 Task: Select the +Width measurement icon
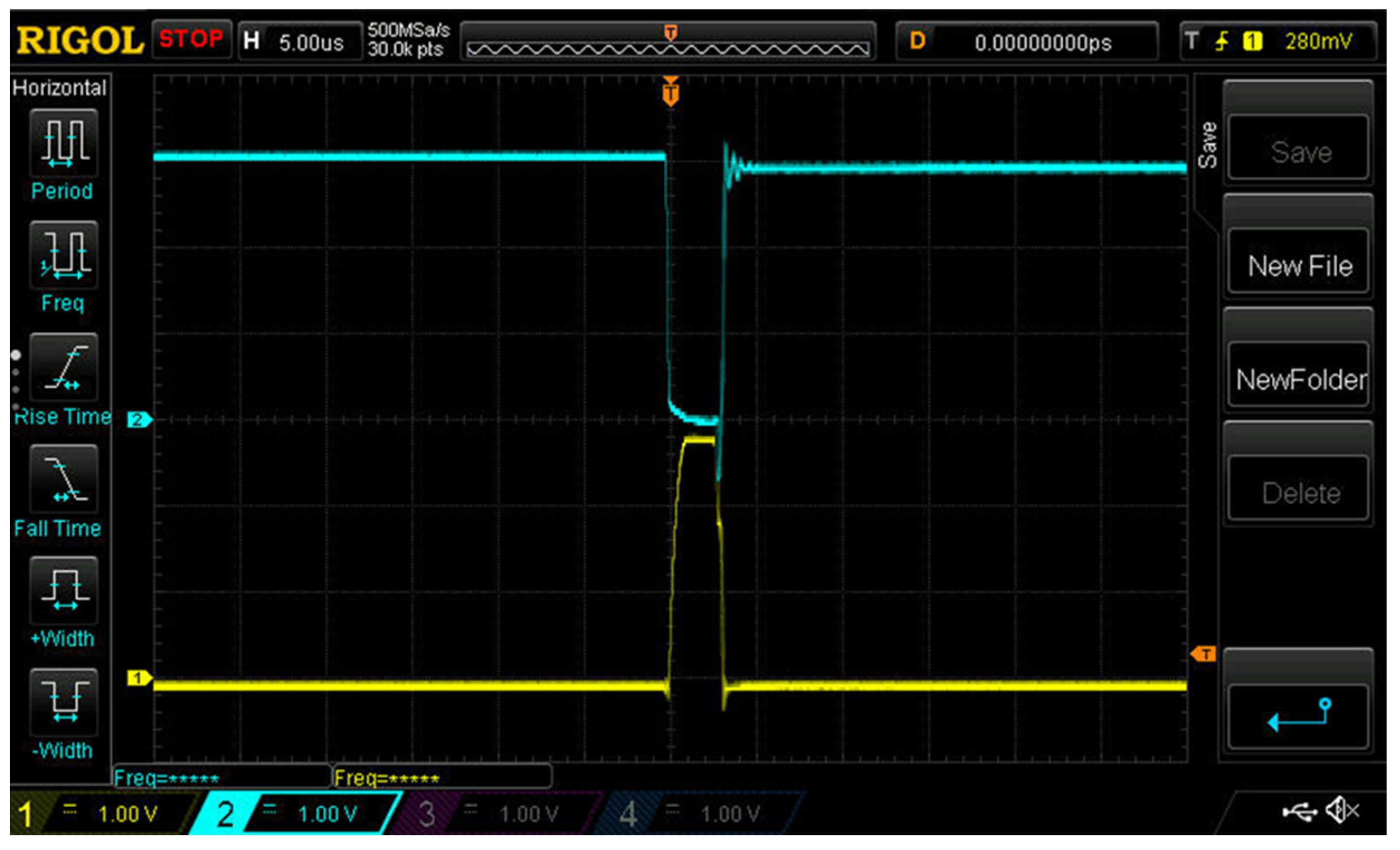[x=64, y=591]
